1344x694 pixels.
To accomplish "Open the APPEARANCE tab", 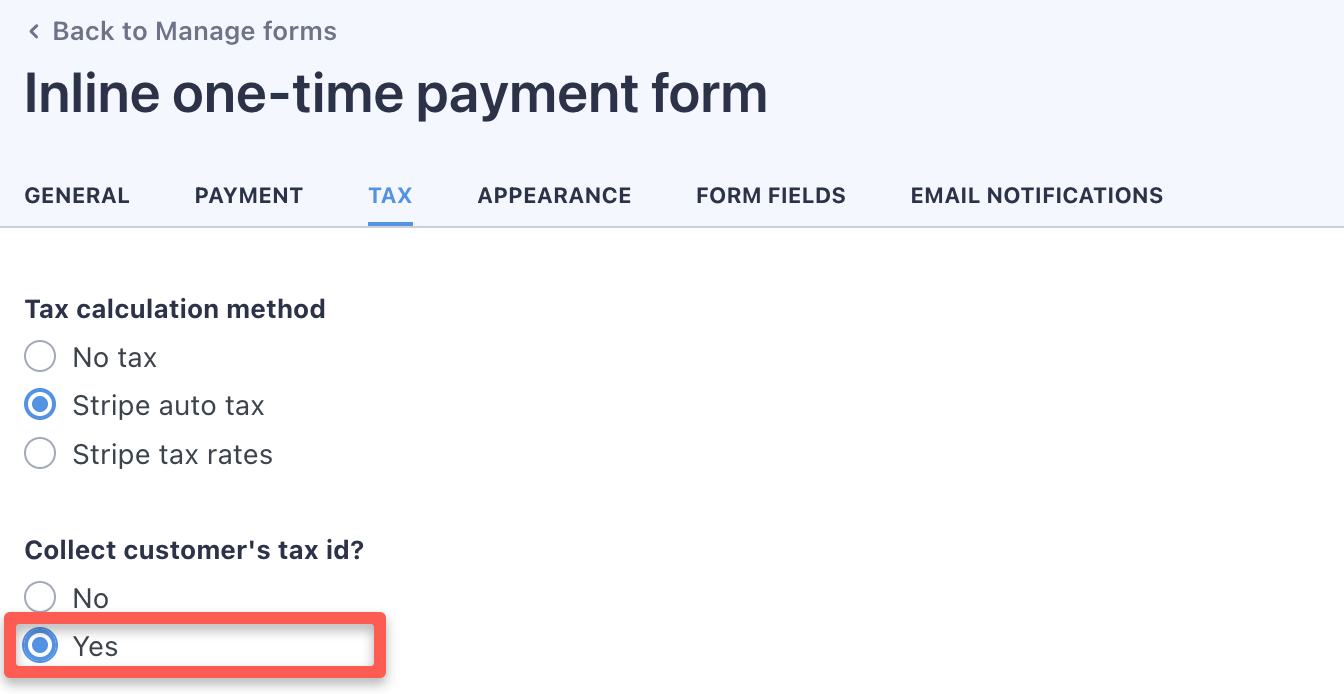I will (554, 196).
